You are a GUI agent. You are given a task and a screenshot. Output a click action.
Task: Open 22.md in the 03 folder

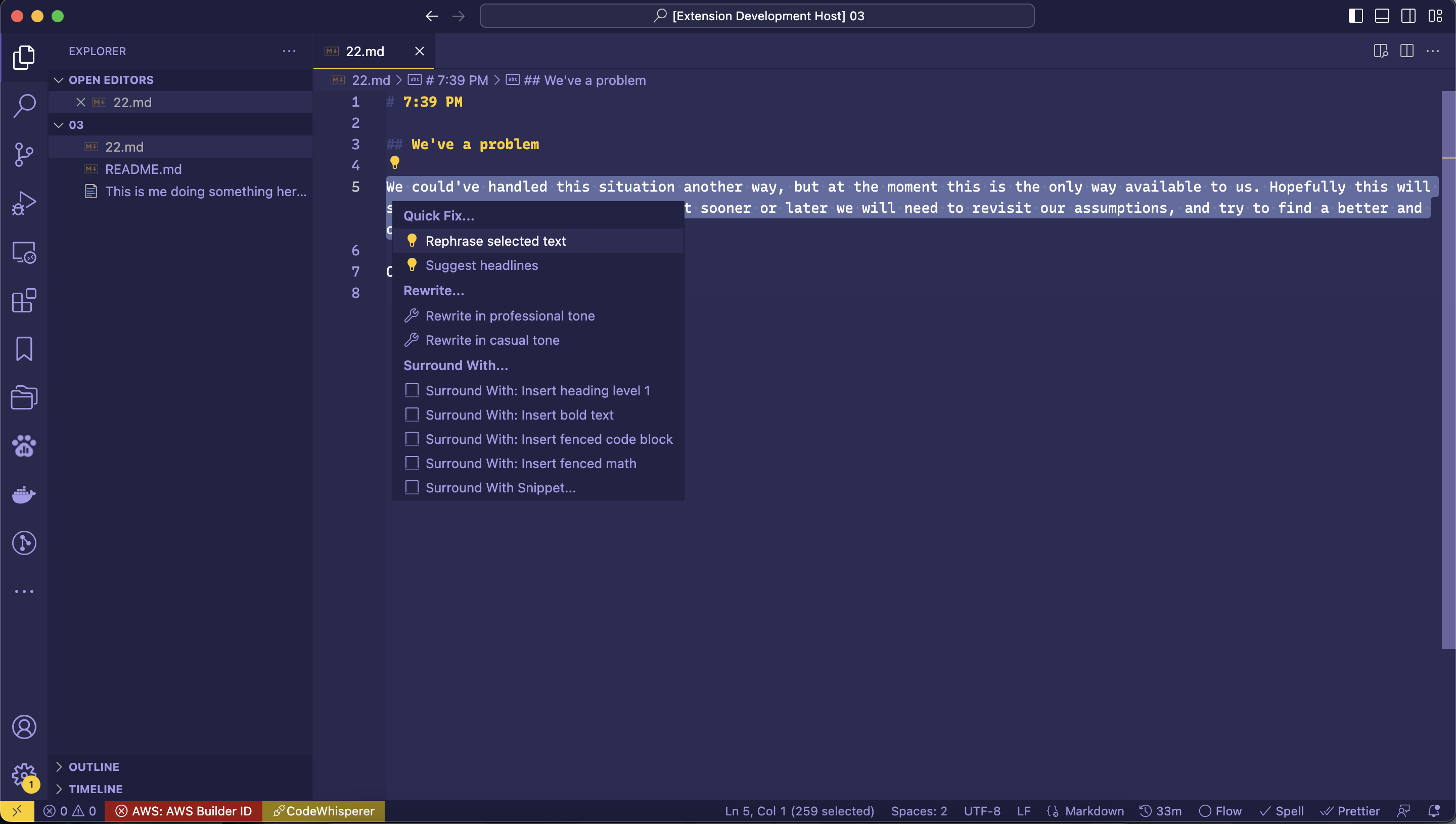click(180, 147)
